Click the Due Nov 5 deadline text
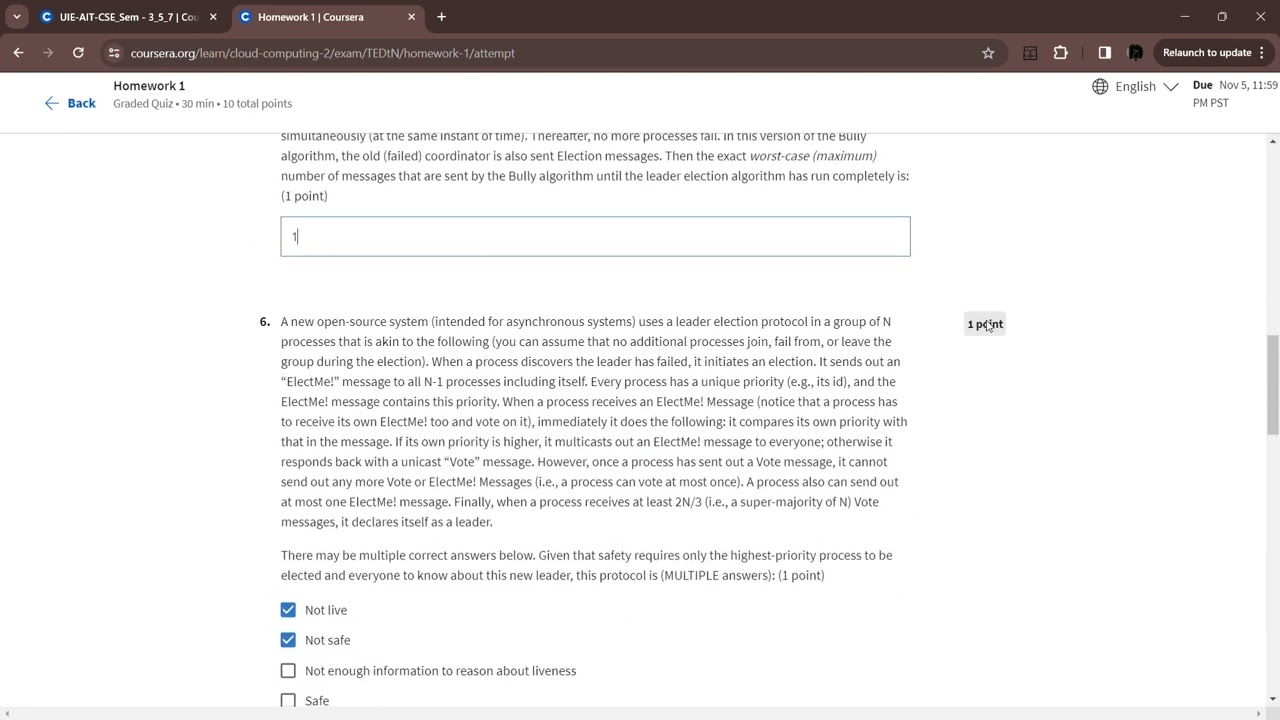The width and height of the screenshot is (1280, 720). [x=1235, y=94]
